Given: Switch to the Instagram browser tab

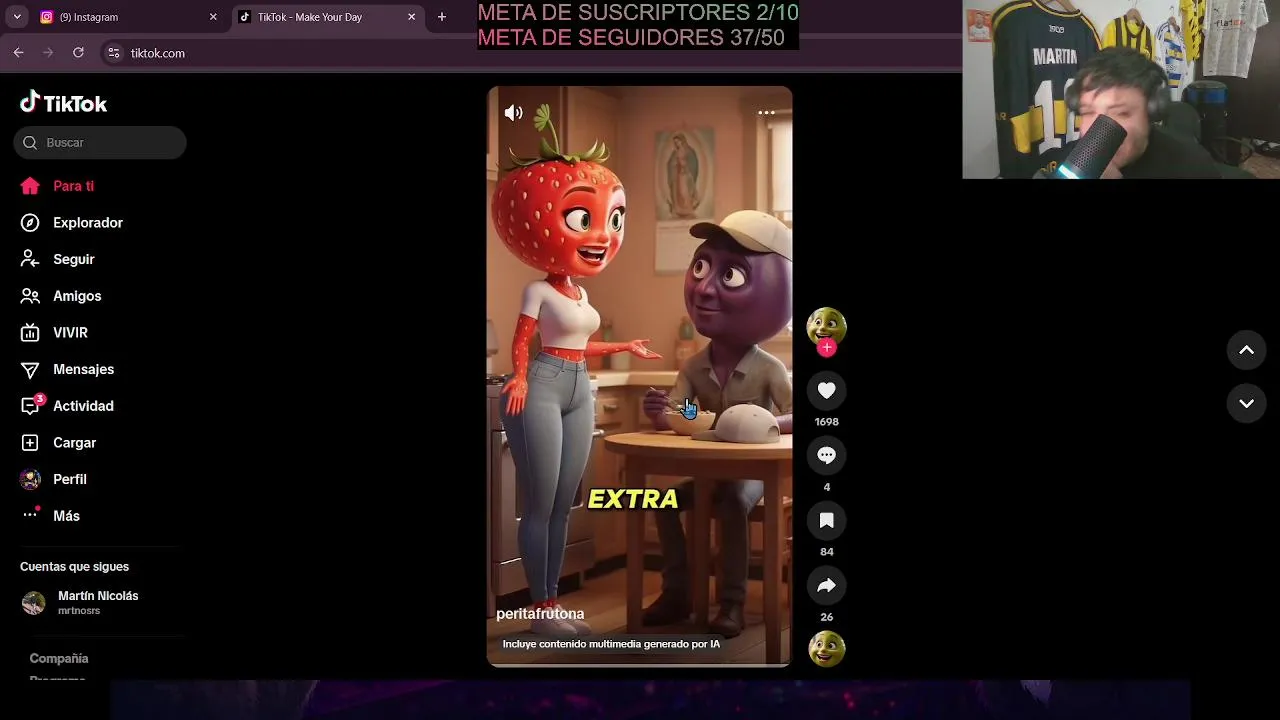Looking at the screenshot, I should click(128, 17).
